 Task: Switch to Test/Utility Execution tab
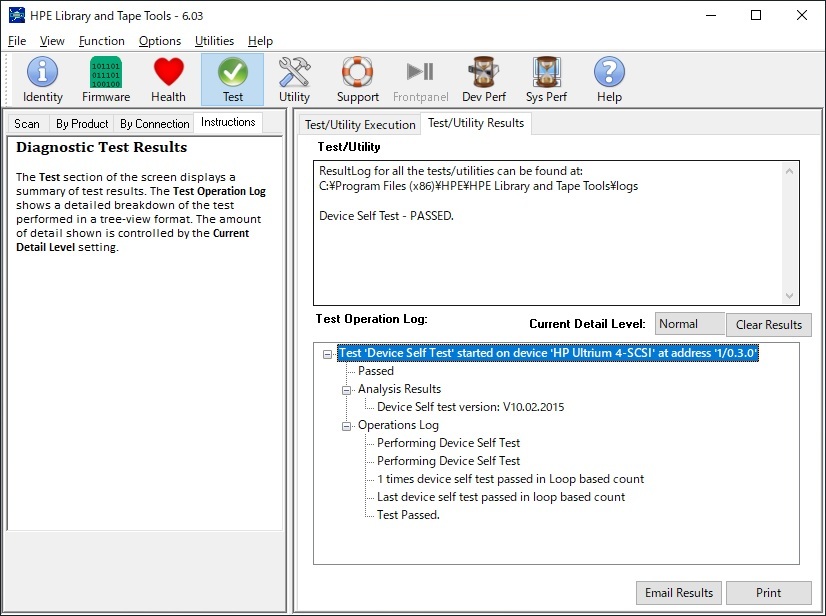point(360,125)
